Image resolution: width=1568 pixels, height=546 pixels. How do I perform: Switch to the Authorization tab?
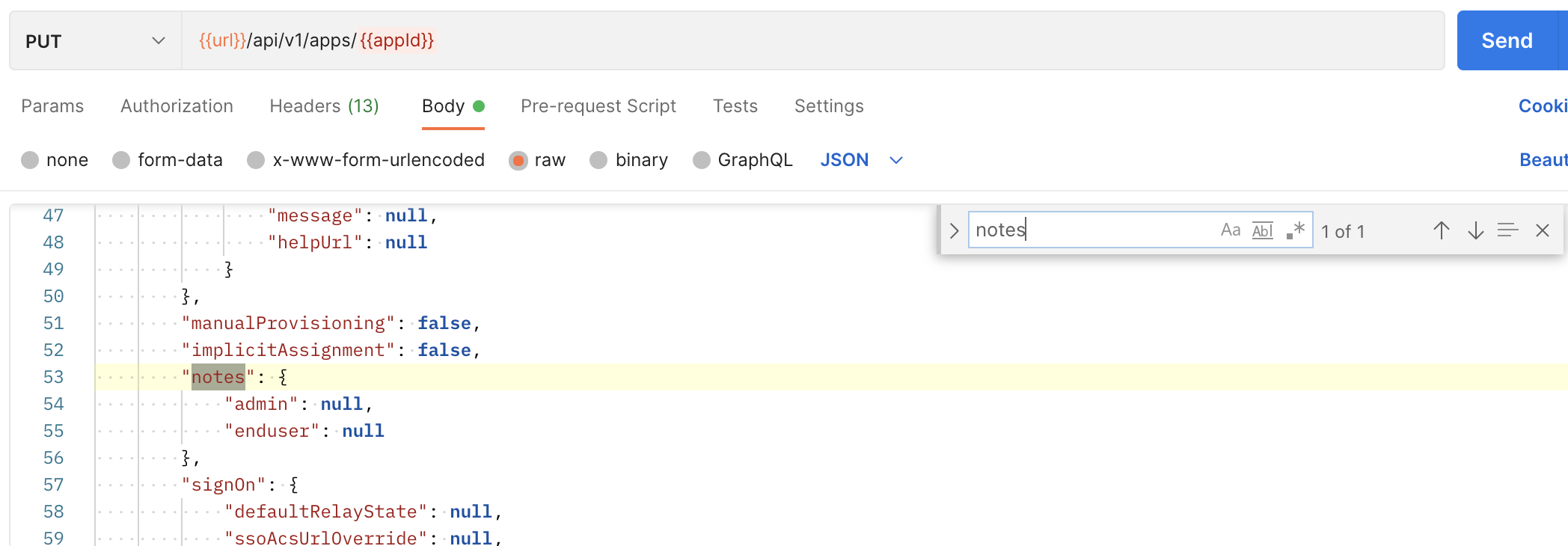coord(177,106)
